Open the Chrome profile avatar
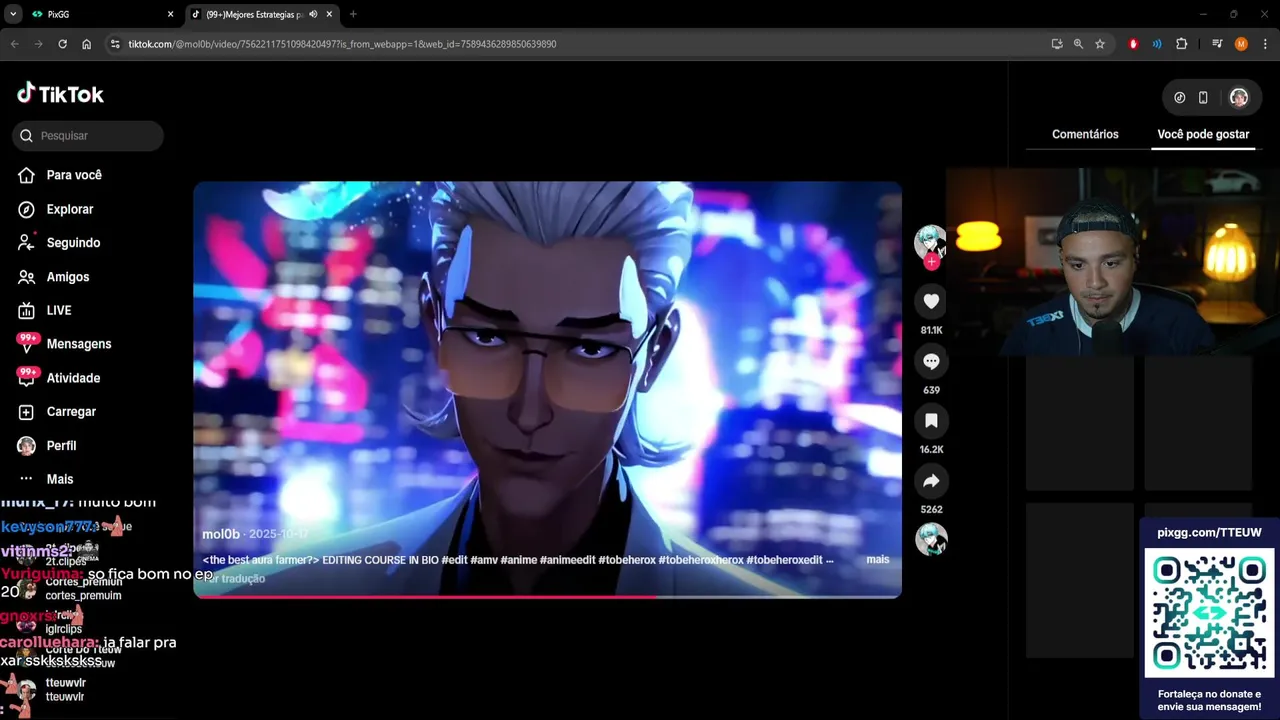 (1241, 44)
